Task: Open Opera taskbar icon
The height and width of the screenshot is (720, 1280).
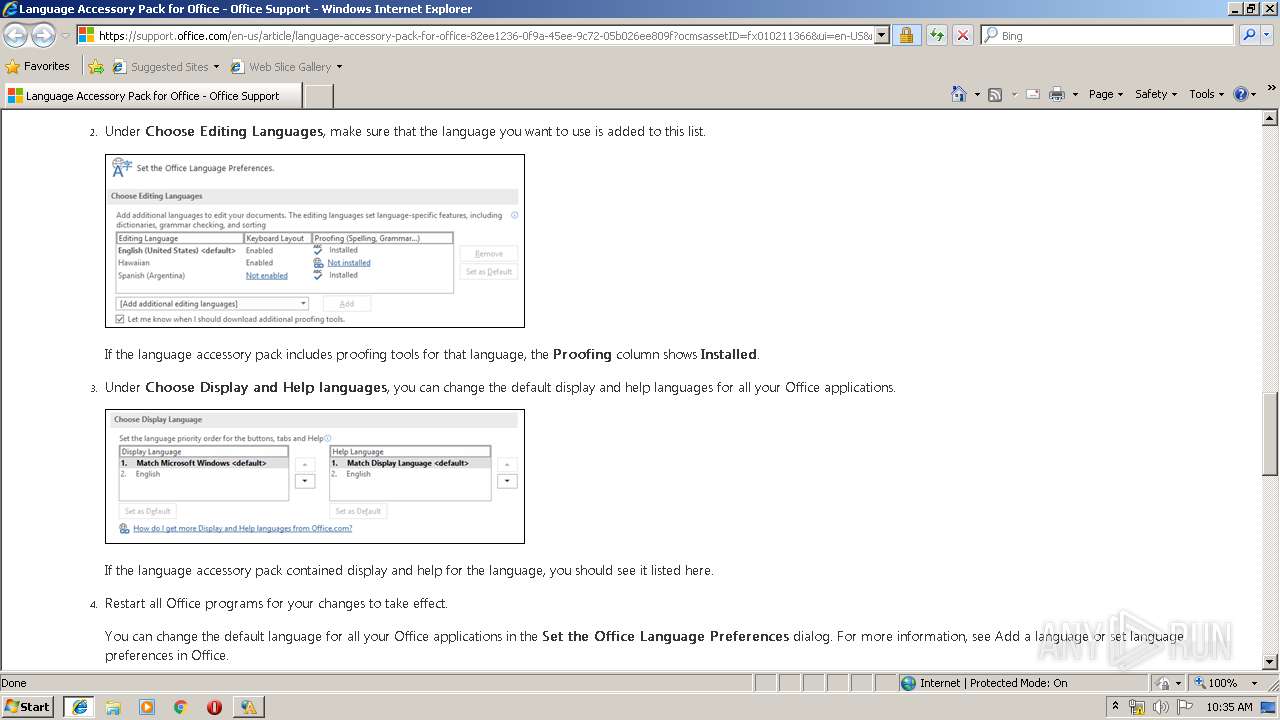Action: [214, 706]
